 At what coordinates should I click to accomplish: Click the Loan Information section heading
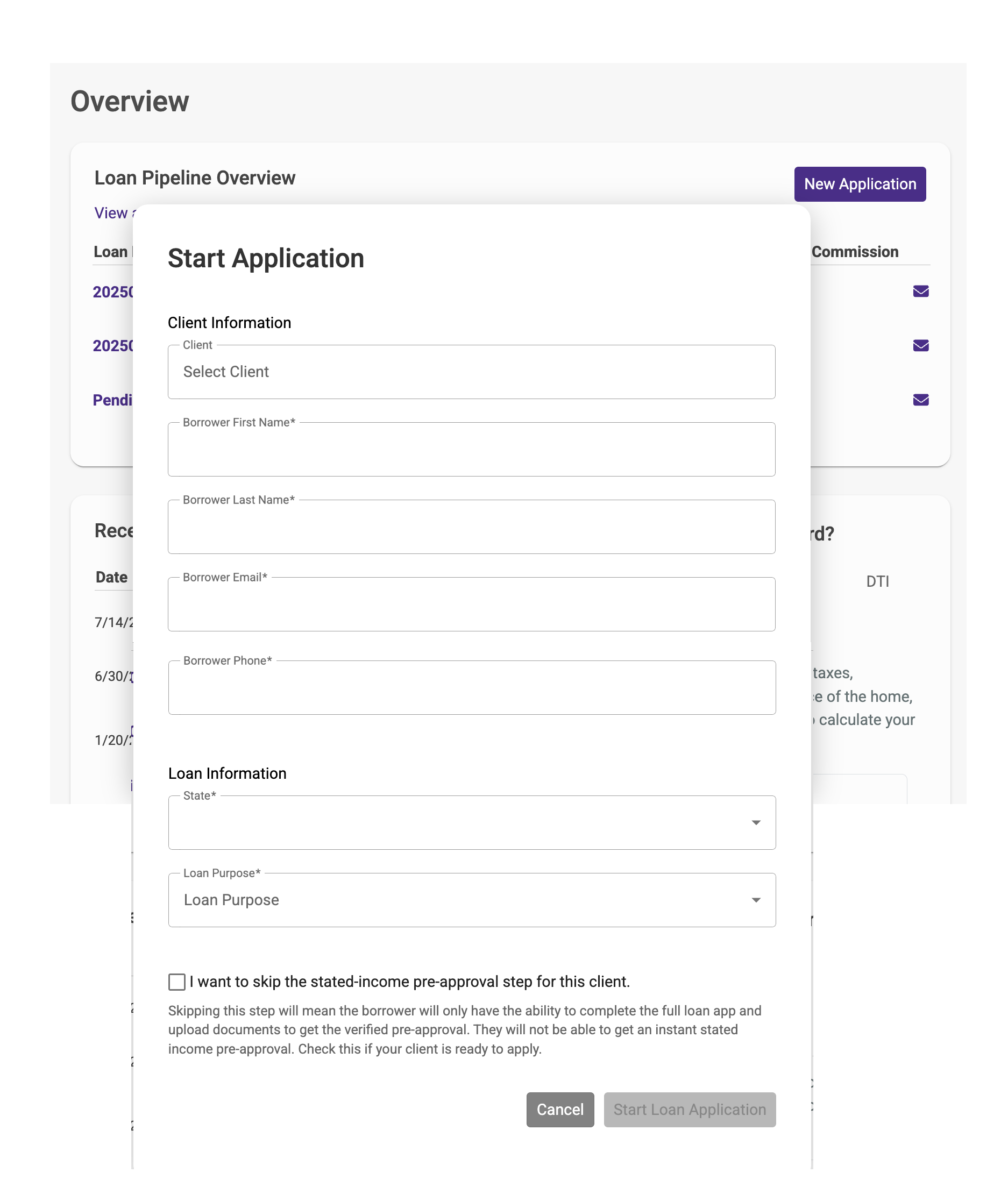227,773
